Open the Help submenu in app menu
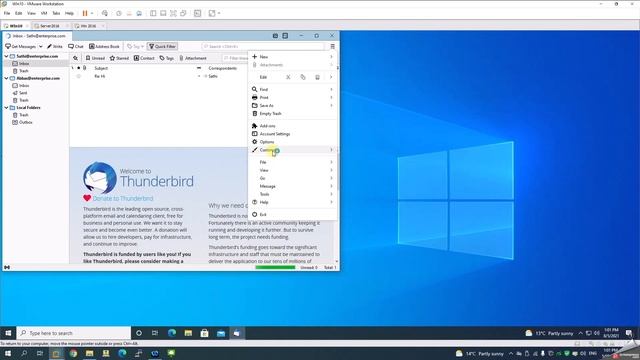This screenshot has height=360, width=640. coord(293,202)
